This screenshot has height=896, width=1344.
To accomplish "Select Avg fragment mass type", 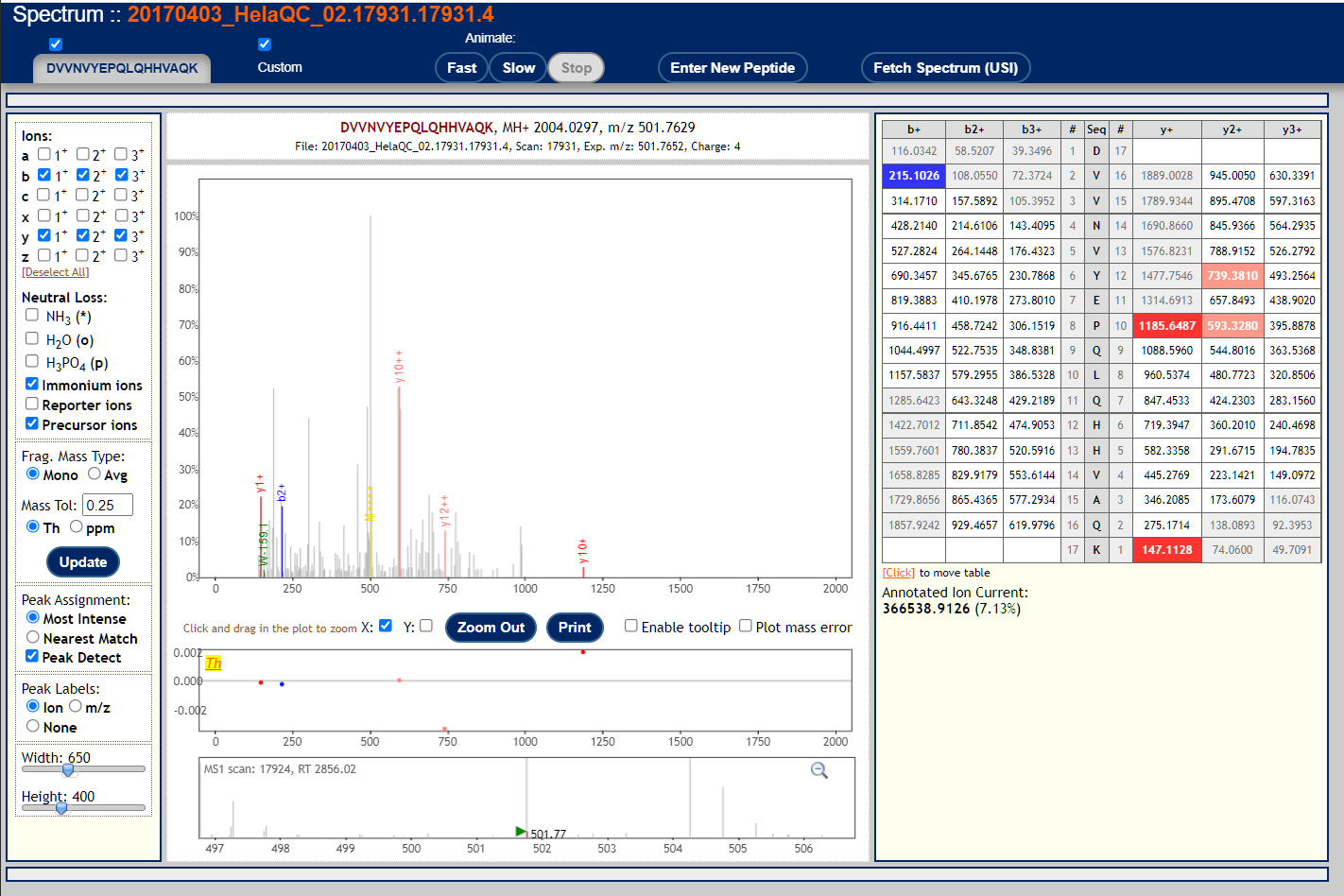I will pyautogui.click(x=95, y=474).
